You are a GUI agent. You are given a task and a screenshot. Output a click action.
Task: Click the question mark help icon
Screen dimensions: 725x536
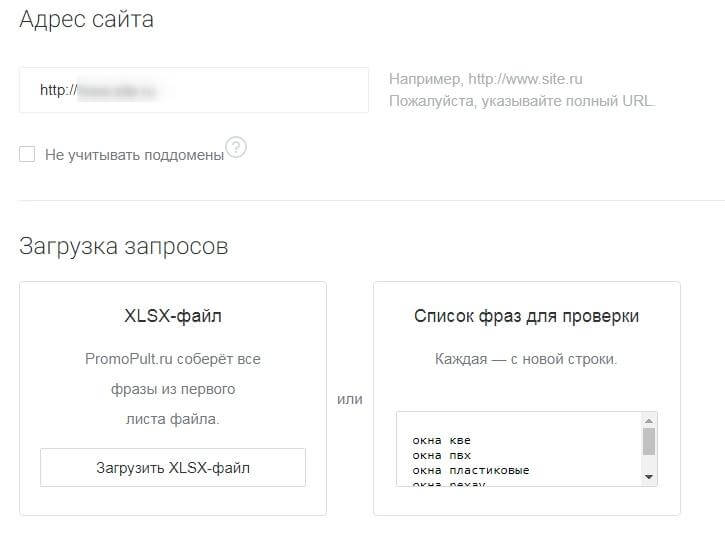click(x=236, y=148)
